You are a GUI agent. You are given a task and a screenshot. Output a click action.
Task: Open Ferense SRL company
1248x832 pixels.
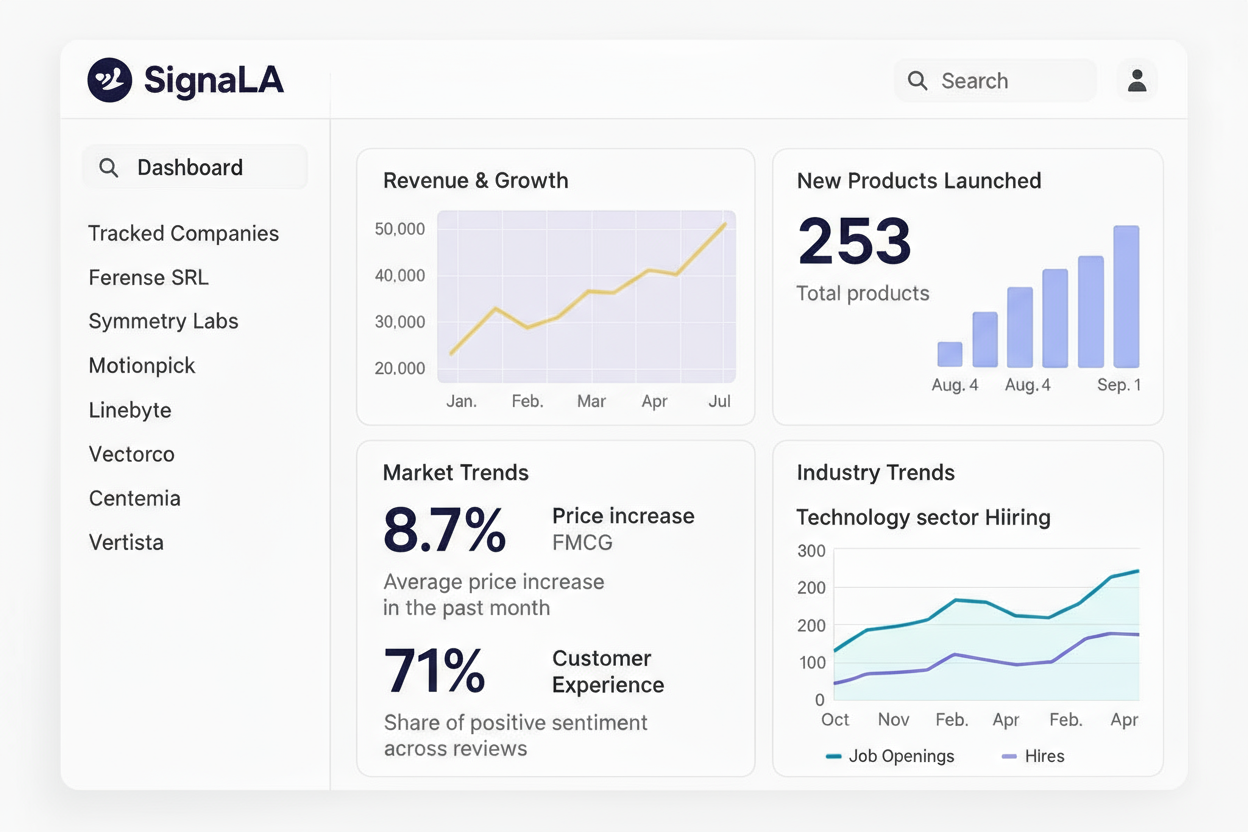tap(148, 278)
